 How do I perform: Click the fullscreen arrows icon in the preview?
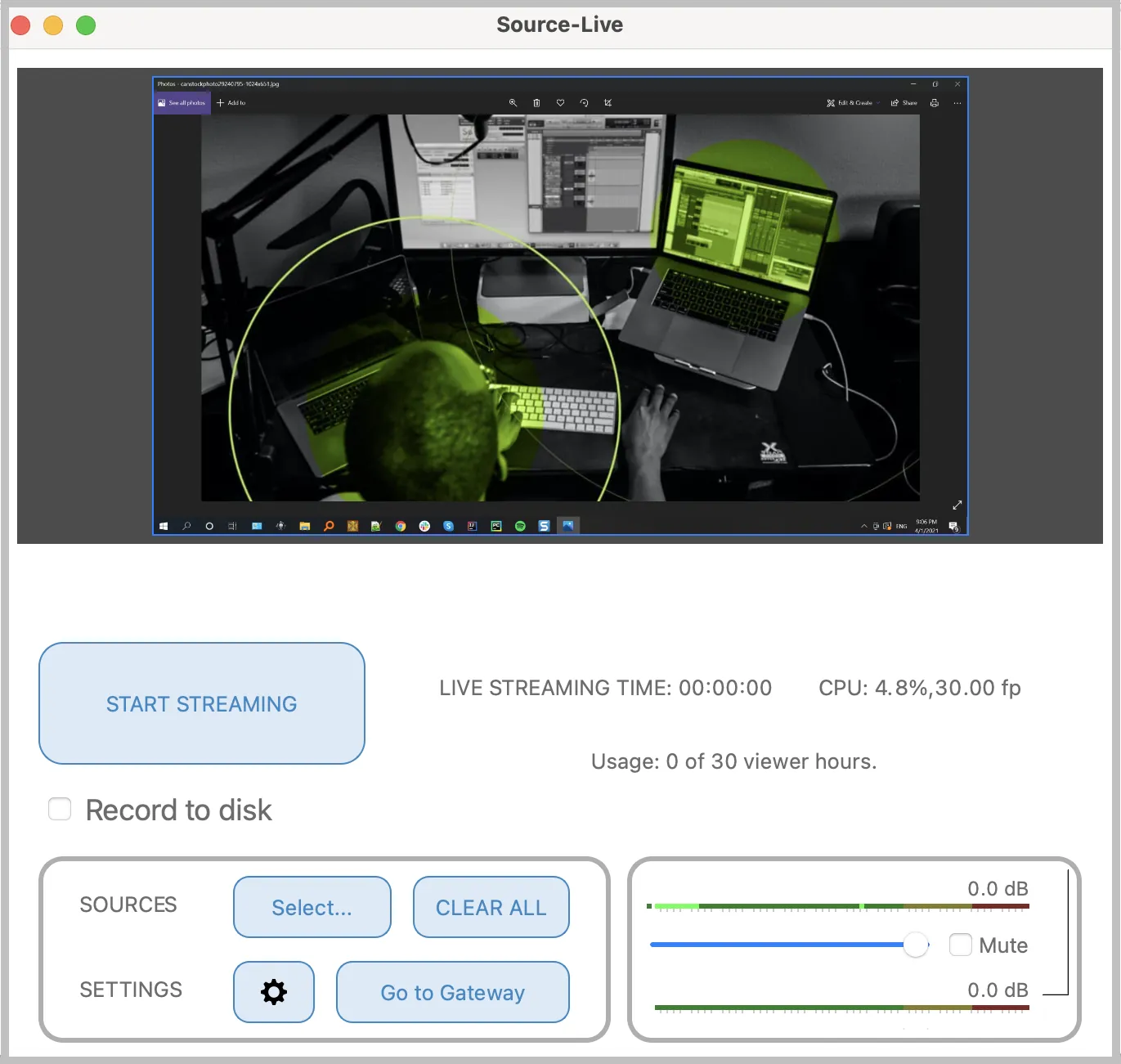tap(957, 505)
